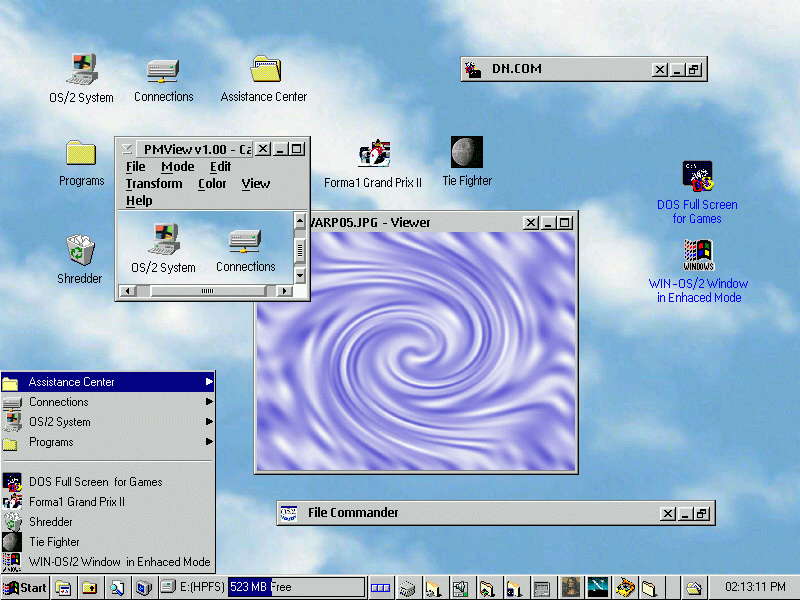The height and width of the screenshot is (600, 800).
Task: Open the Assistance Center desktop folder
Action: 264,70
